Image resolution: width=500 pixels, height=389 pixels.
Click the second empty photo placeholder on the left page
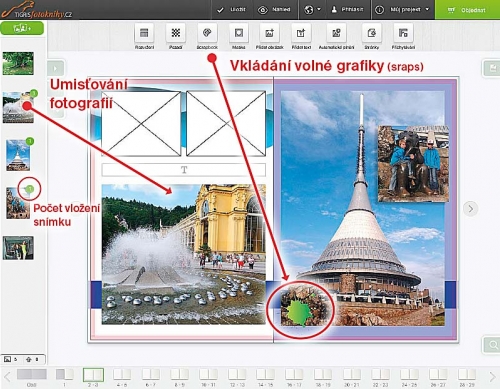tap(226, 124)
